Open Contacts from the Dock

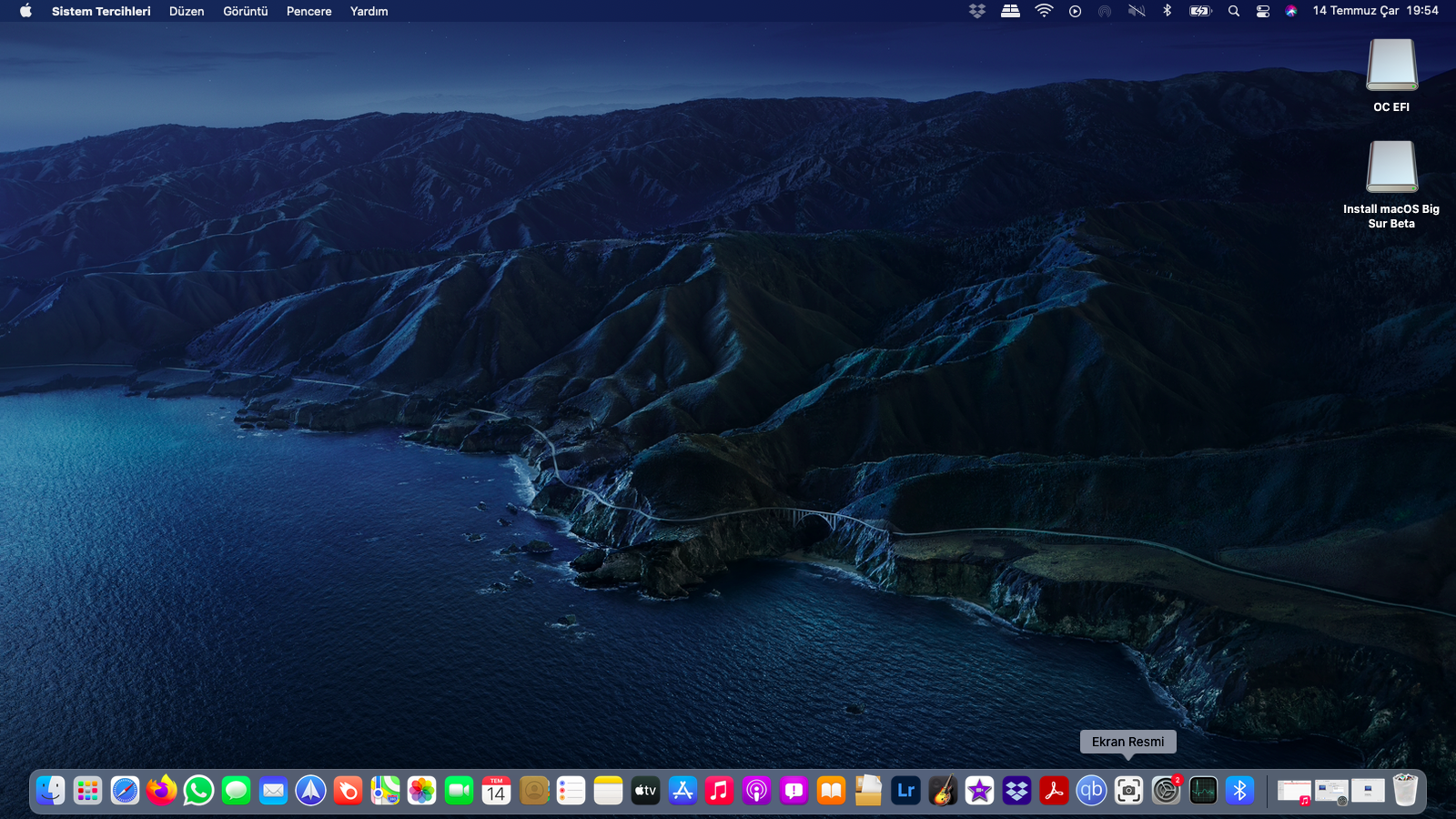[534, 790]
